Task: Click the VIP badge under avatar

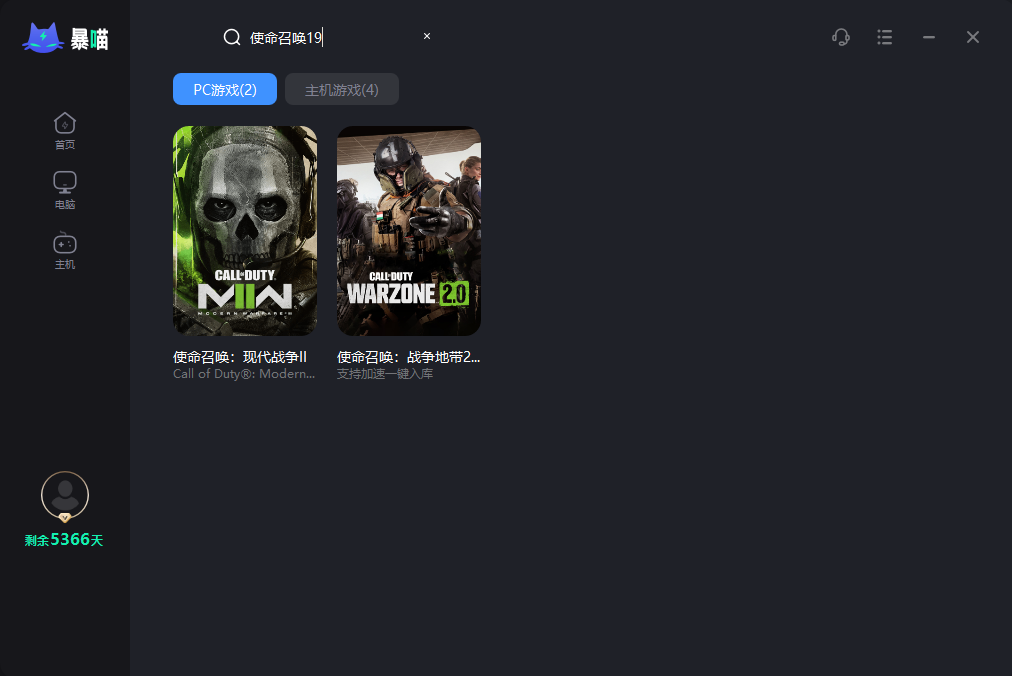Action: 65,517
